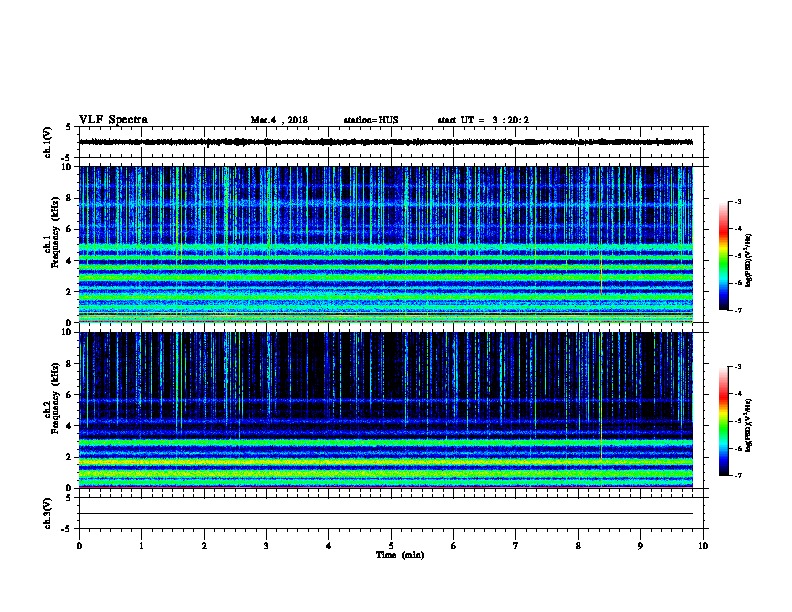Click the ch.1 colorbar log(PSD) units label
792x612 pixels.
tap(748, 260)
